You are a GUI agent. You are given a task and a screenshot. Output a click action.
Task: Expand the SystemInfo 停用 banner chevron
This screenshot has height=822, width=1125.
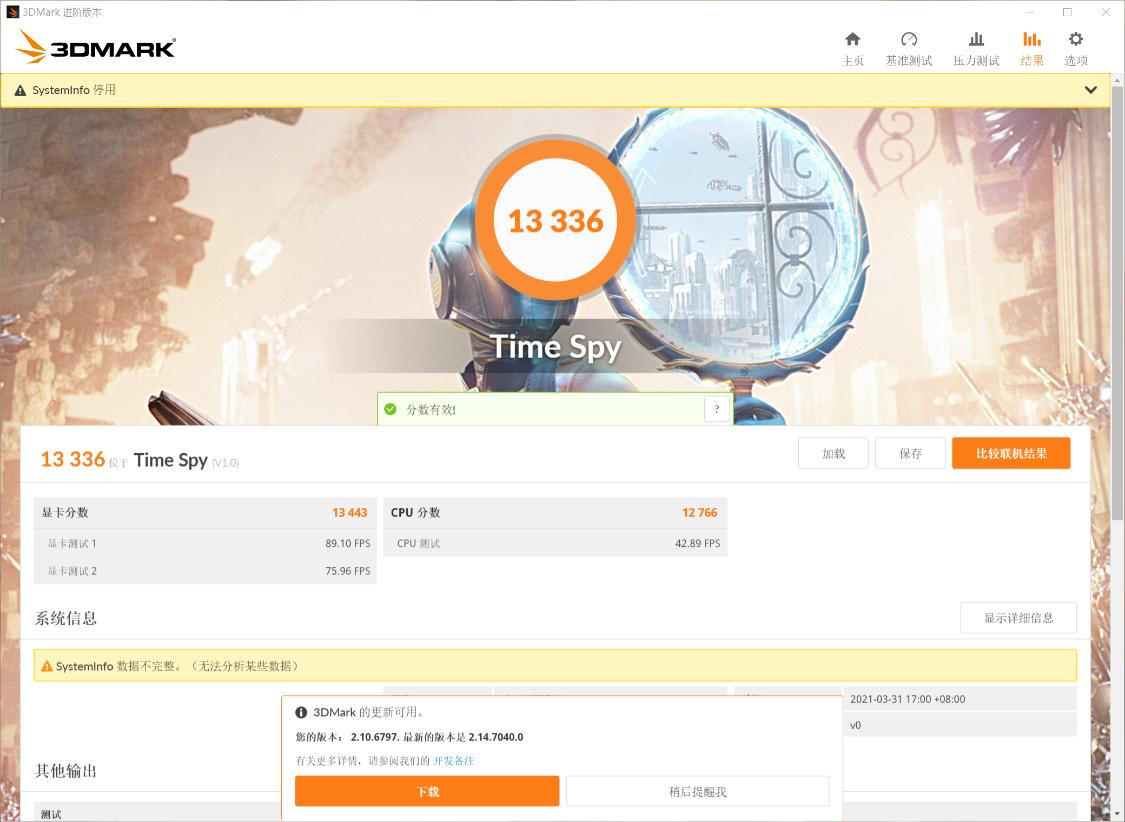pyautogui.click(x=1091, y=90)
